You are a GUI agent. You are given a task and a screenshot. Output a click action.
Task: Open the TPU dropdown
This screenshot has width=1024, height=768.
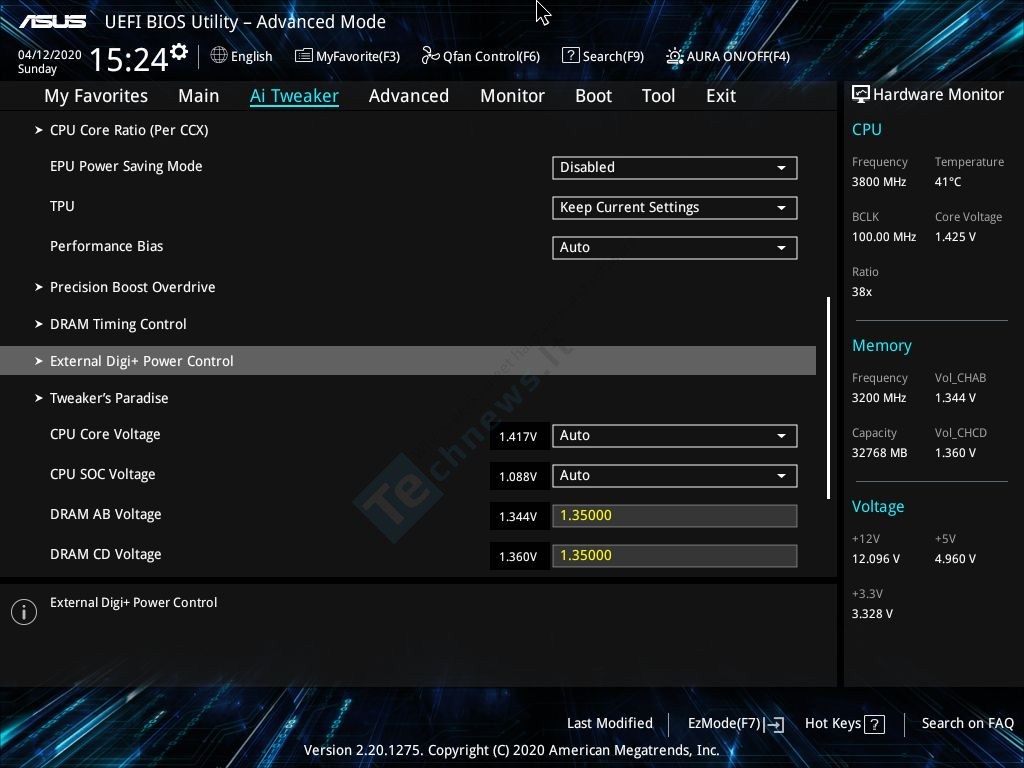pos(675,208)
